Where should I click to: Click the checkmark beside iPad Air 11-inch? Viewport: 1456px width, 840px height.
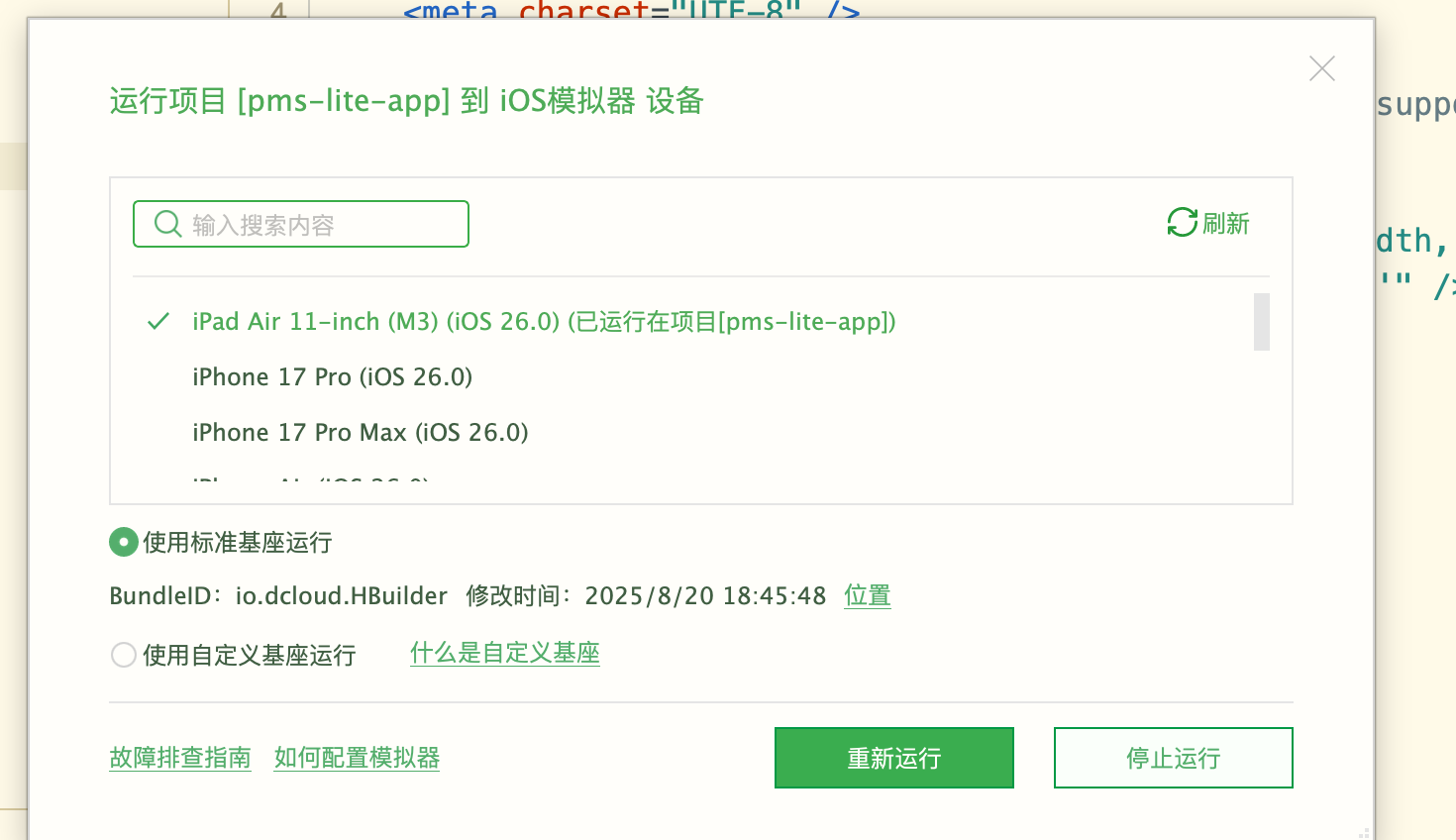(x=158, y=322)
